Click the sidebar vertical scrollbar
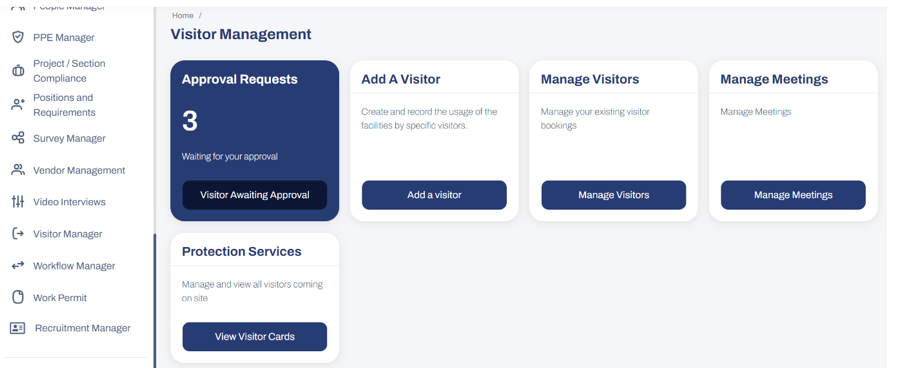 pyautogui.click(x=155, y=301)
